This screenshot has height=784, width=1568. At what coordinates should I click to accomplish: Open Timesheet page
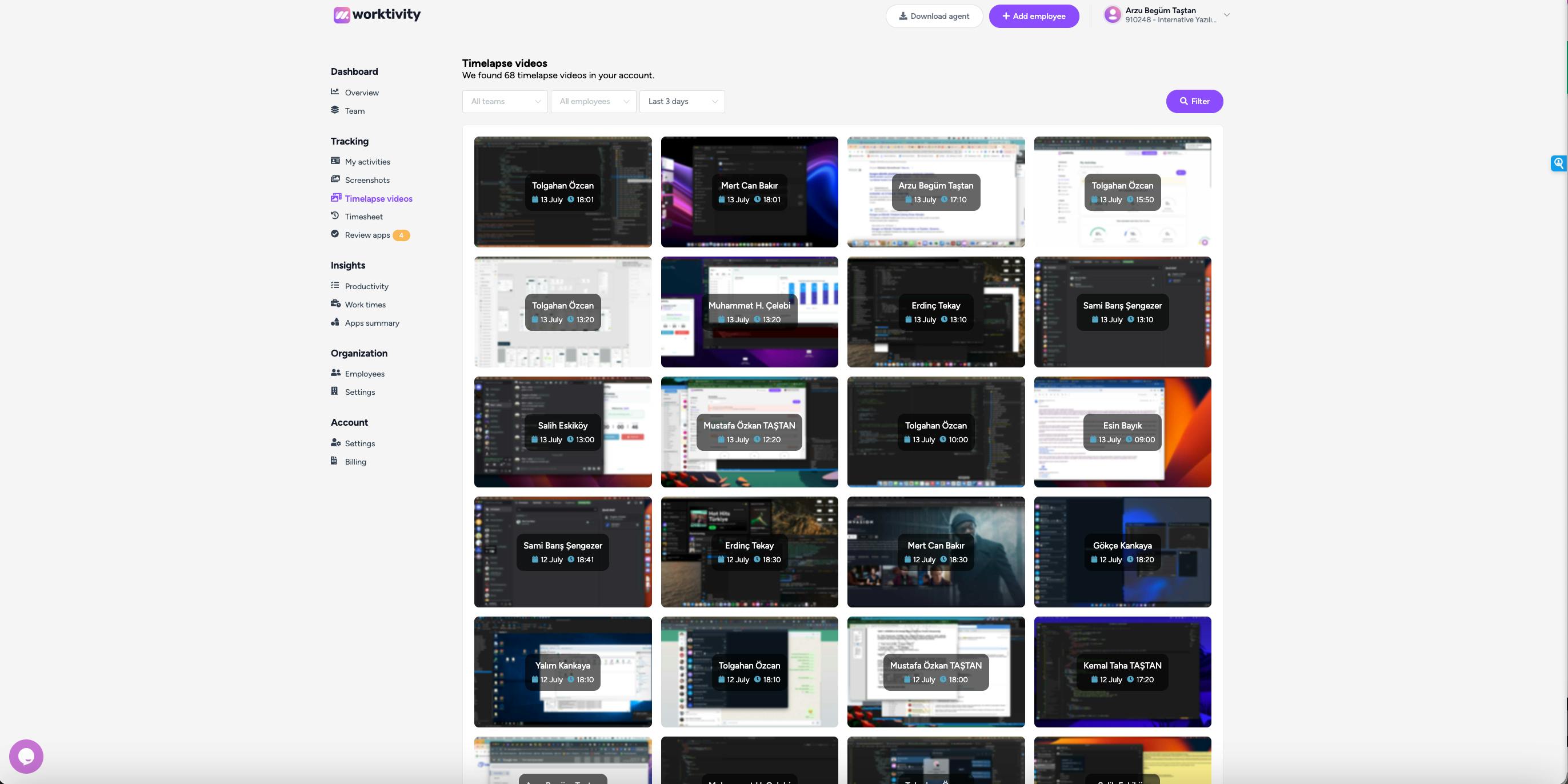(364, 217)
